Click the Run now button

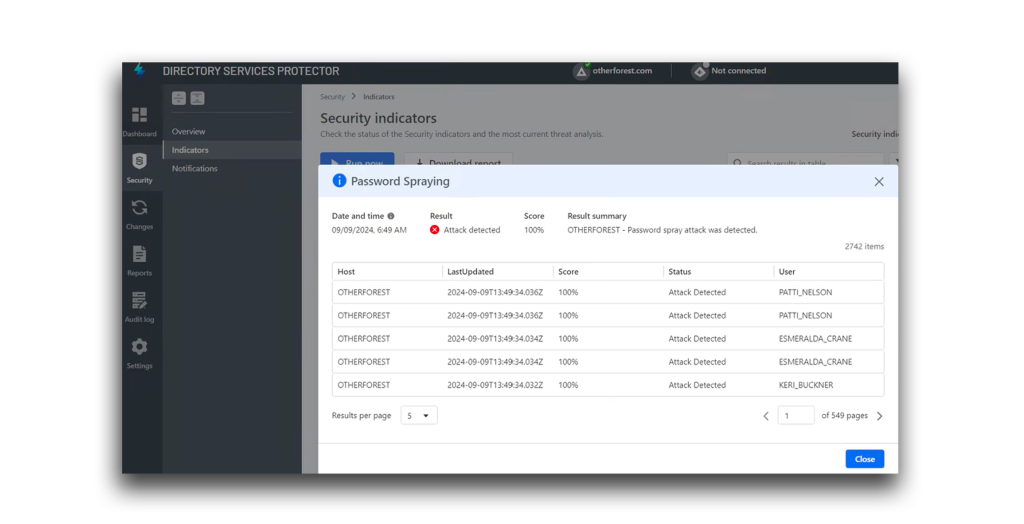[357, 159]
